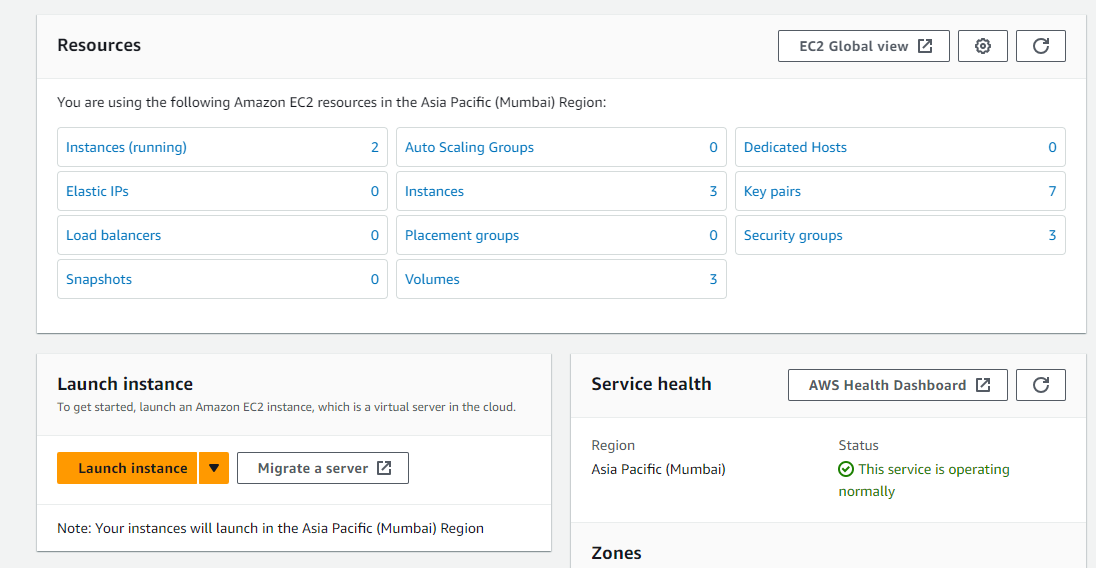1096x568 pixels.
Task: Open Dedicated Hosts resource
Action: tap(795, 147)
